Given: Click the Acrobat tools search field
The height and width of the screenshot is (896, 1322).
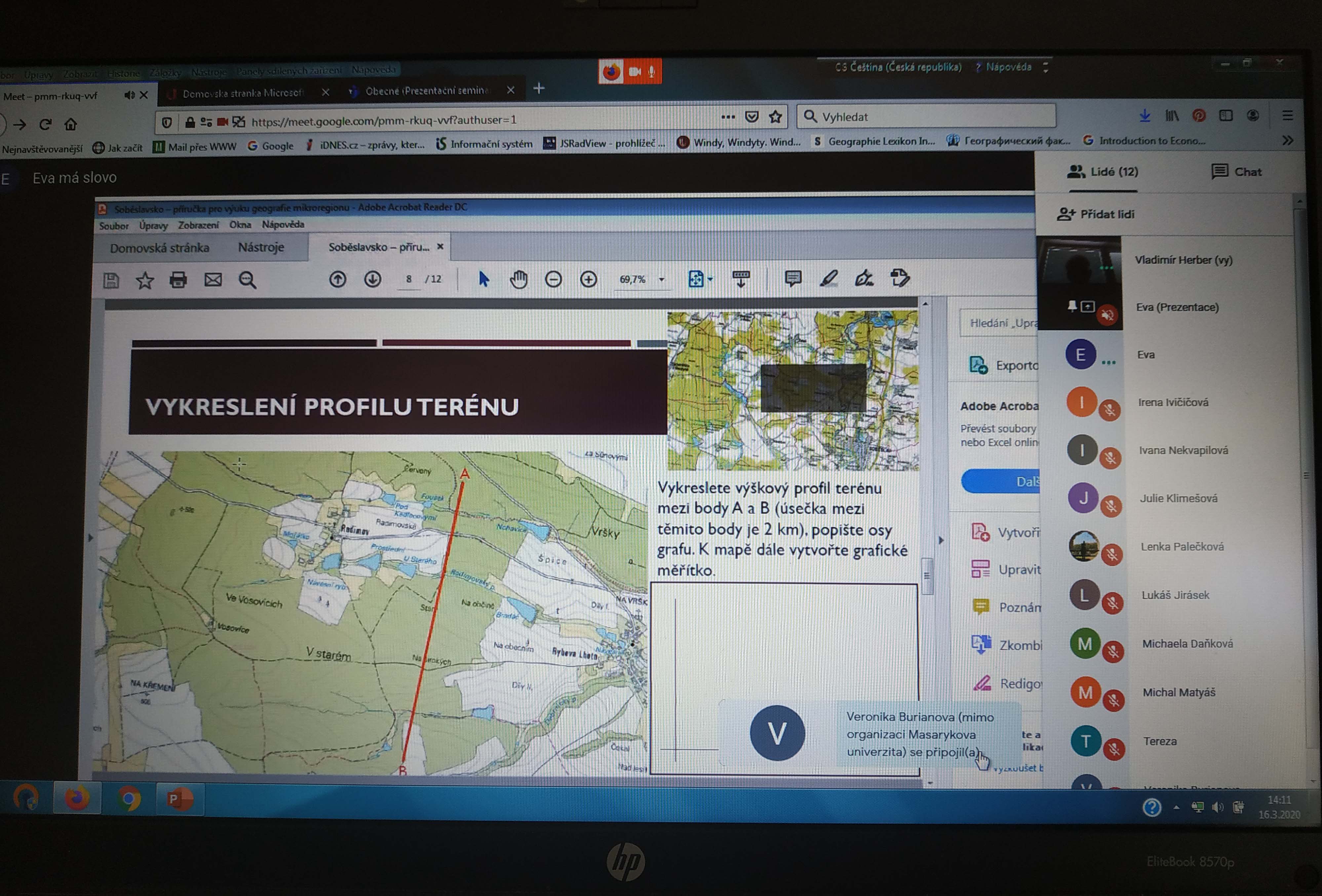Looking at the screenshot, I should (999, 323).
